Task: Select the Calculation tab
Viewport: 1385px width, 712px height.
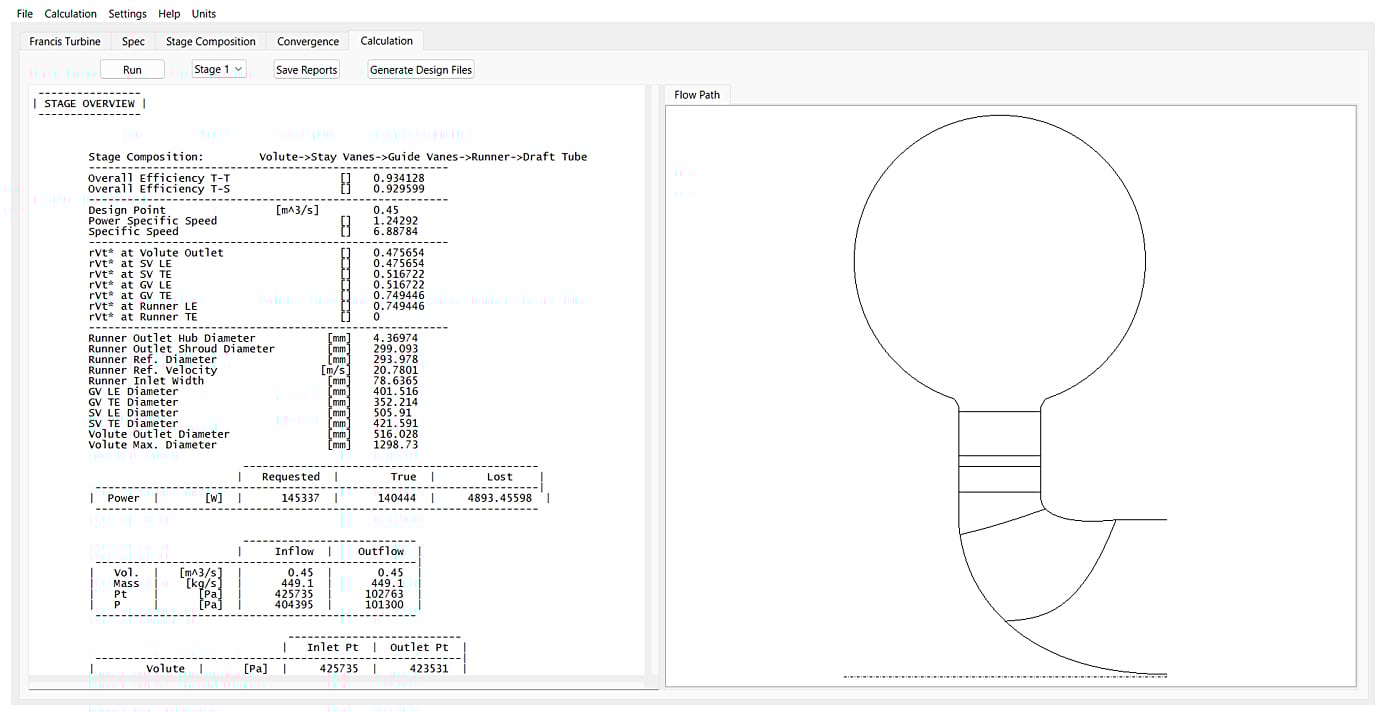Action: [x=386, y=41]
